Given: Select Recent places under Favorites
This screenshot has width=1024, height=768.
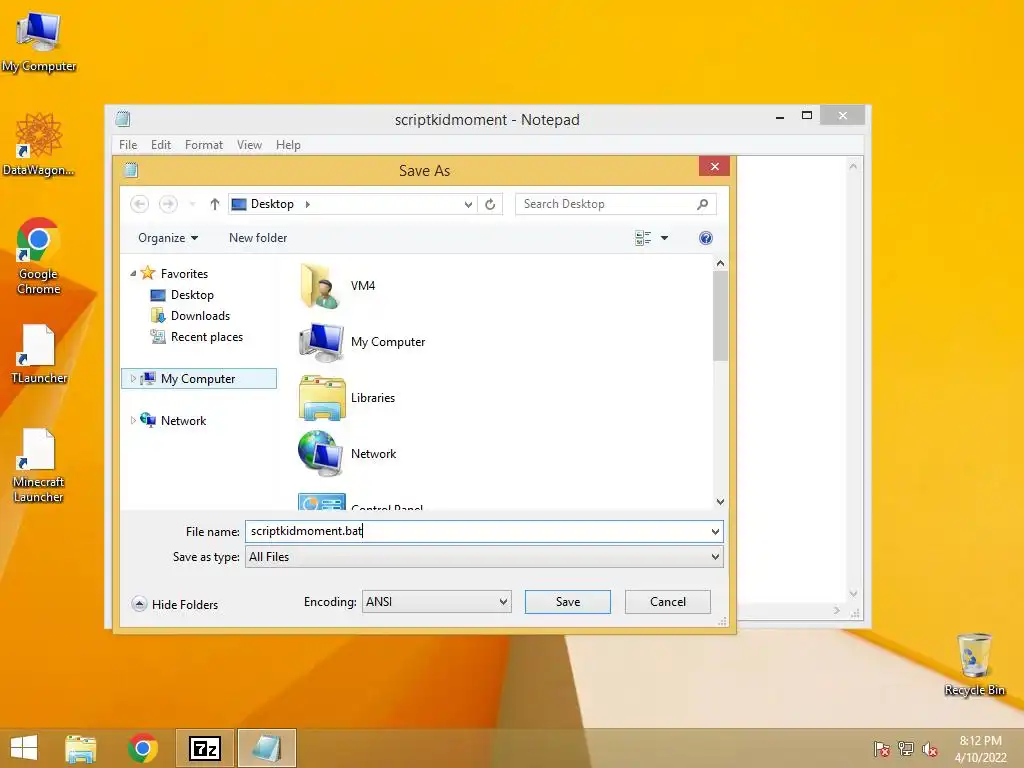Looking at the screenshot, I should click(197, 337).
